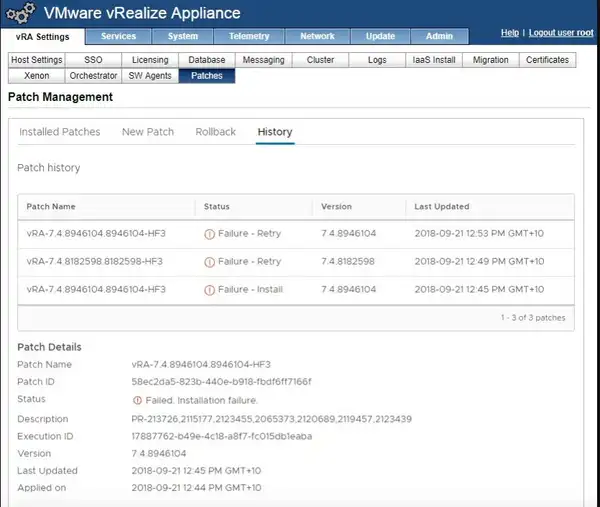Select the SSO sub-tab
This screenshot has height=507, width=600.
pyautogui.click(x=93, y=60)
